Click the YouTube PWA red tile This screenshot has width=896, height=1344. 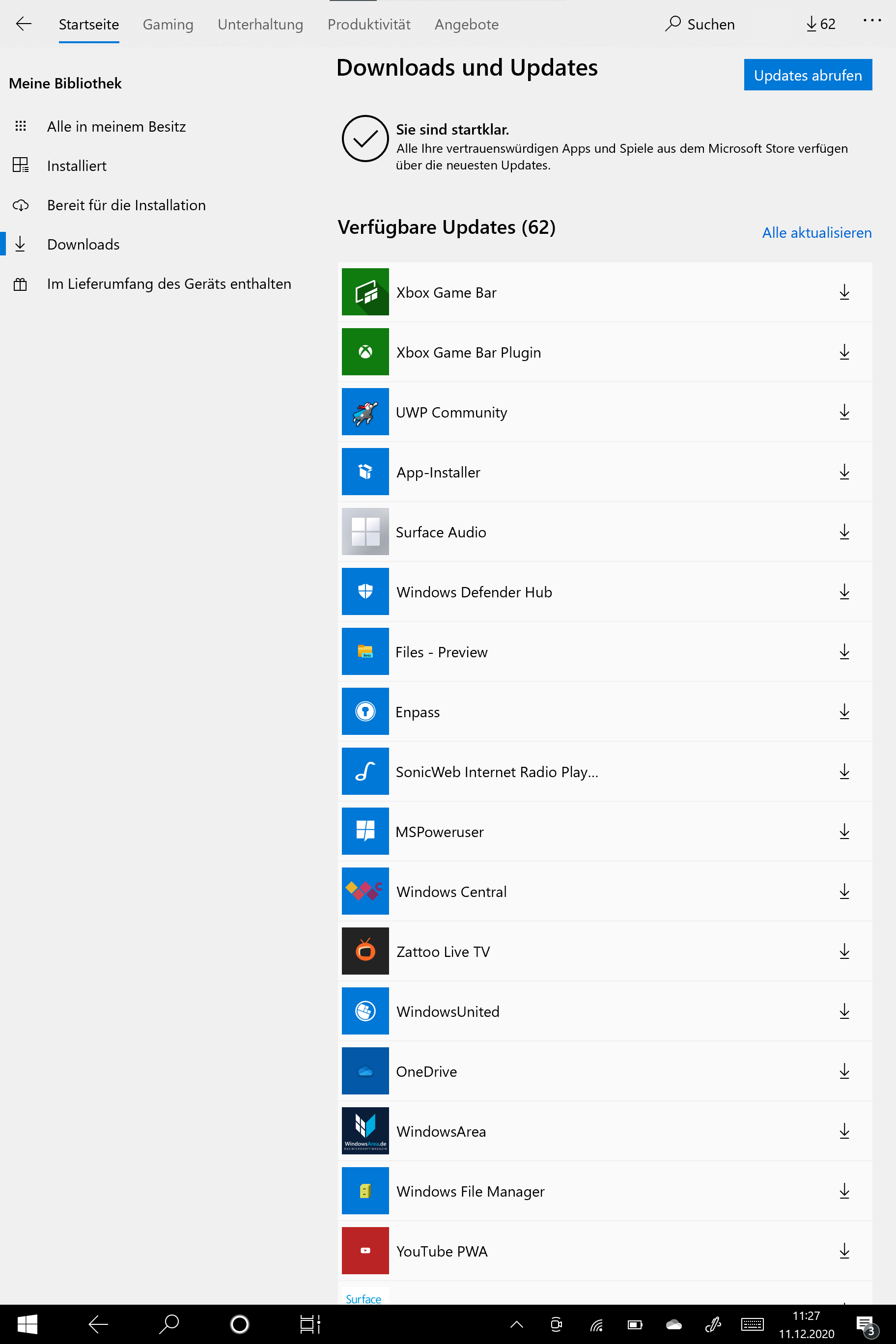coord(365,1251)
